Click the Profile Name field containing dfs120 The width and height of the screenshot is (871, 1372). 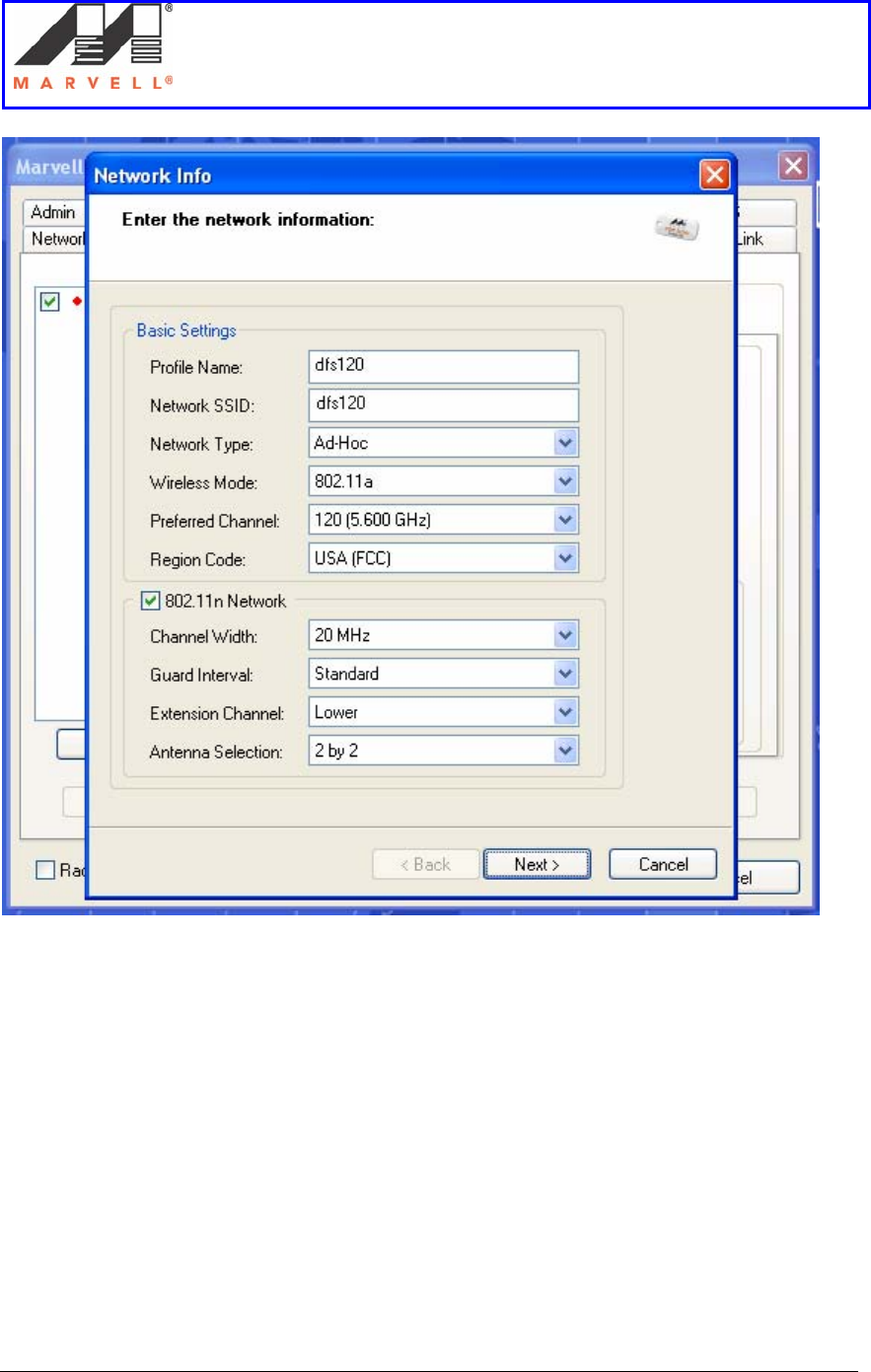pos(444,366)
